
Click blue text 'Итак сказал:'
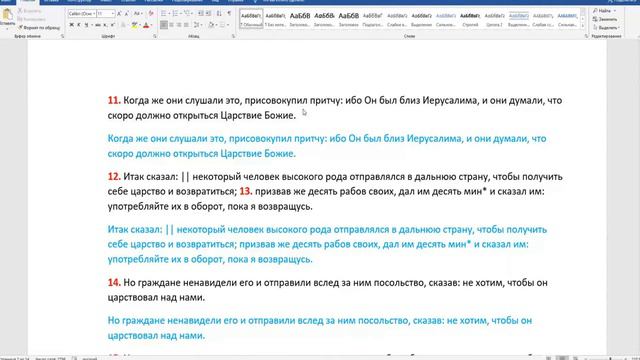pos(135,229)
